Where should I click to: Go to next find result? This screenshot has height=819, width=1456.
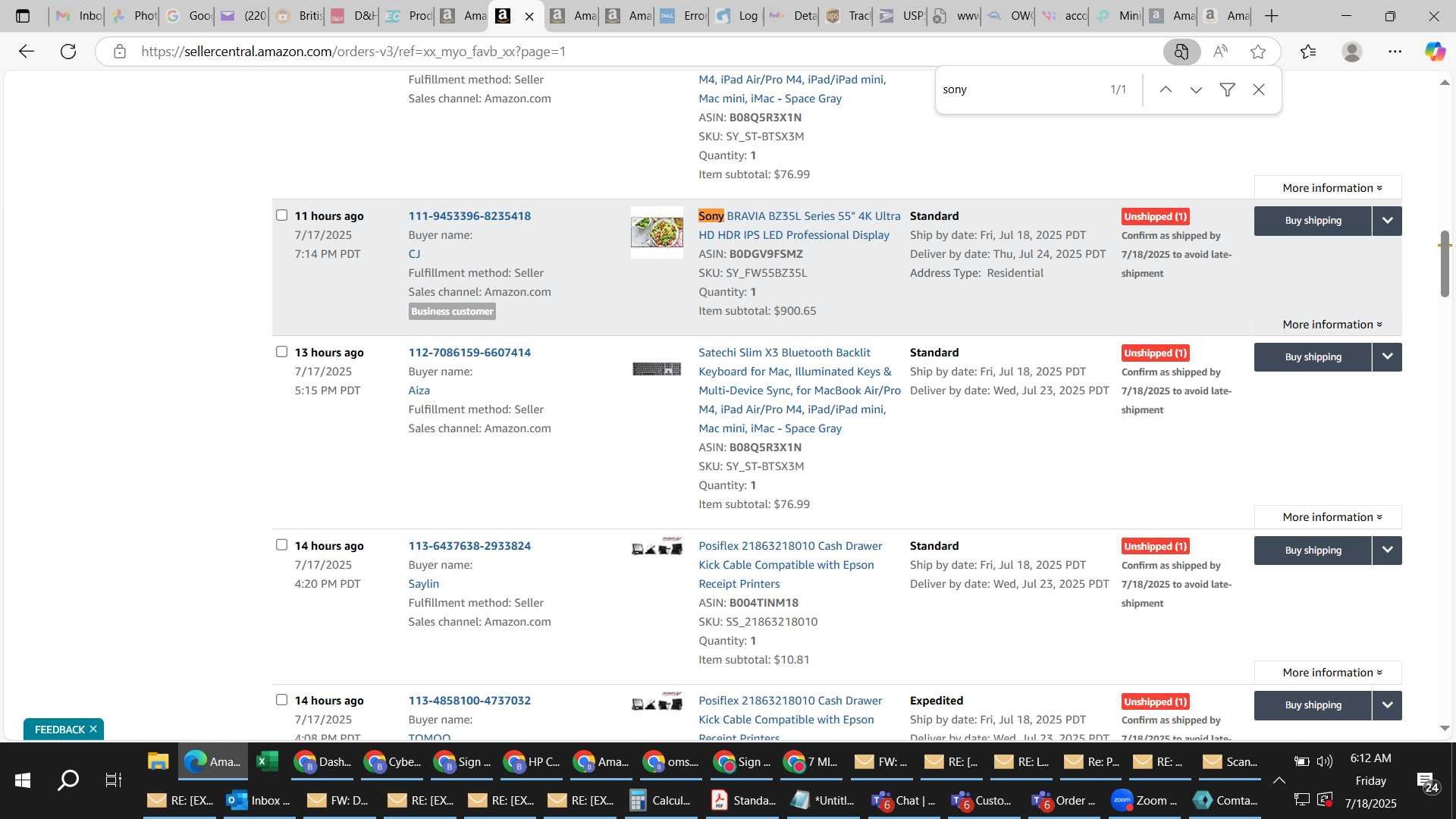point(1196,89)
